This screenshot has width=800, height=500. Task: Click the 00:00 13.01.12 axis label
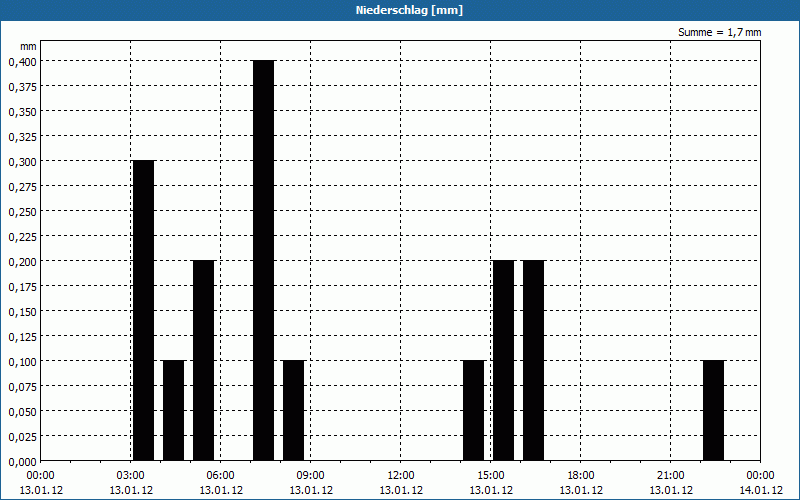(x=40, y=482)
